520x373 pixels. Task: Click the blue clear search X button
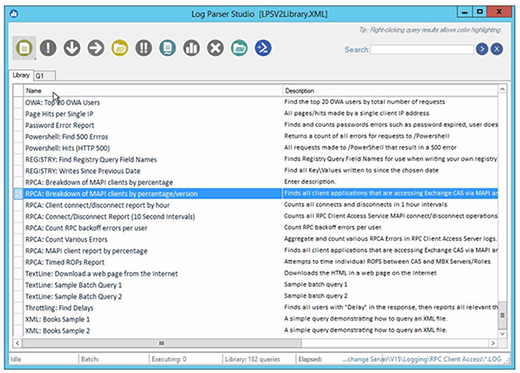(x=497, y=49)
